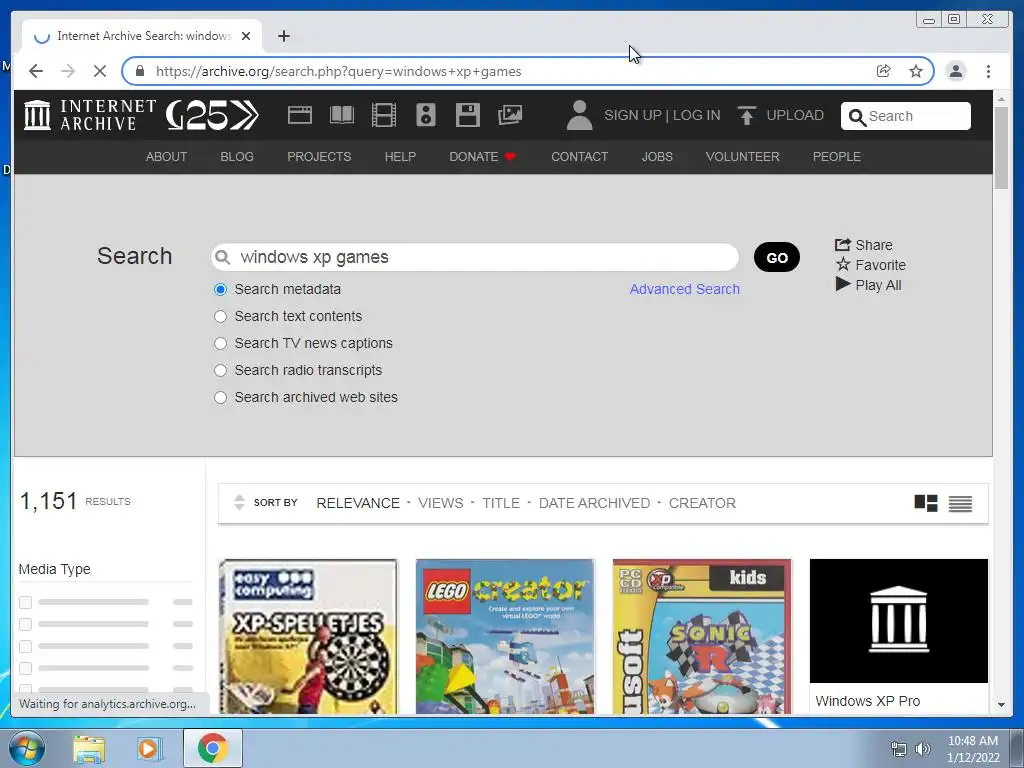Select Search TV news captions option
This screenshot has width=1024, height=768.
[x=220, y=344]
